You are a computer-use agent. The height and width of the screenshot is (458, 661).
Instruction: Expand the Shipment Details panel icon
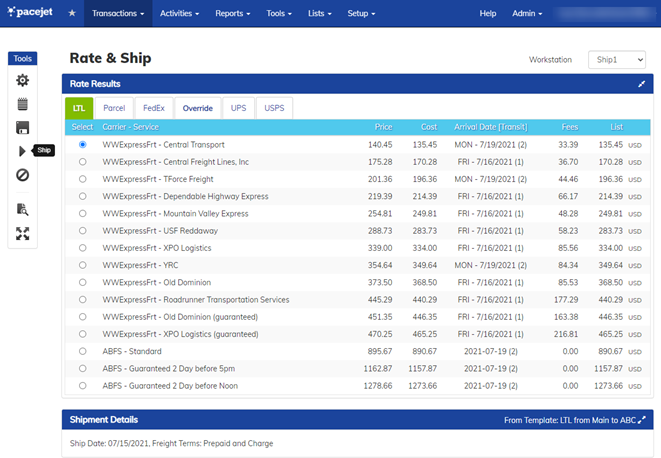click(642, 420)
